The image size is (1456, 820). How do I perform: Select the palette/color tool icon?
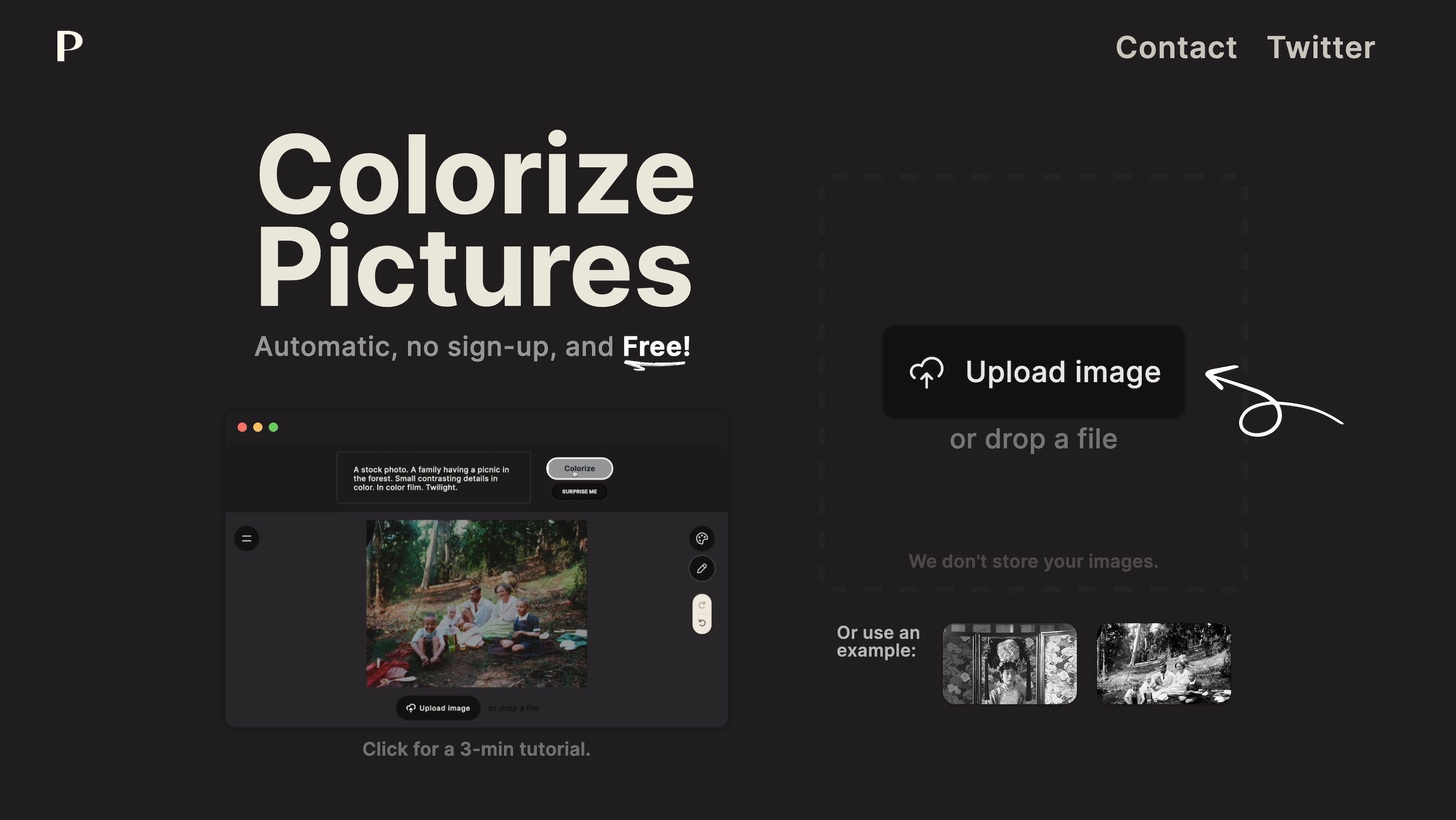click(x=702, y=538)
